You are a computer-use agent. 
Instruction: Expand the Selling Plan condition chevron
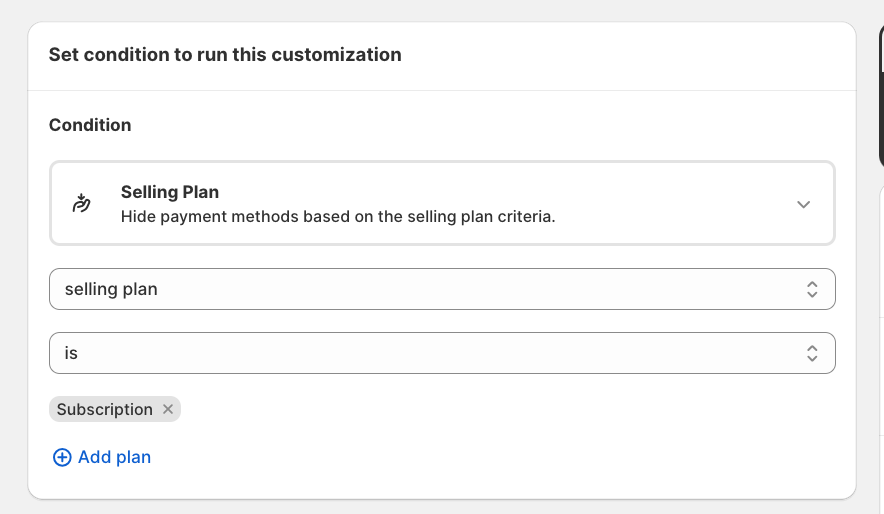coord(803,204)
